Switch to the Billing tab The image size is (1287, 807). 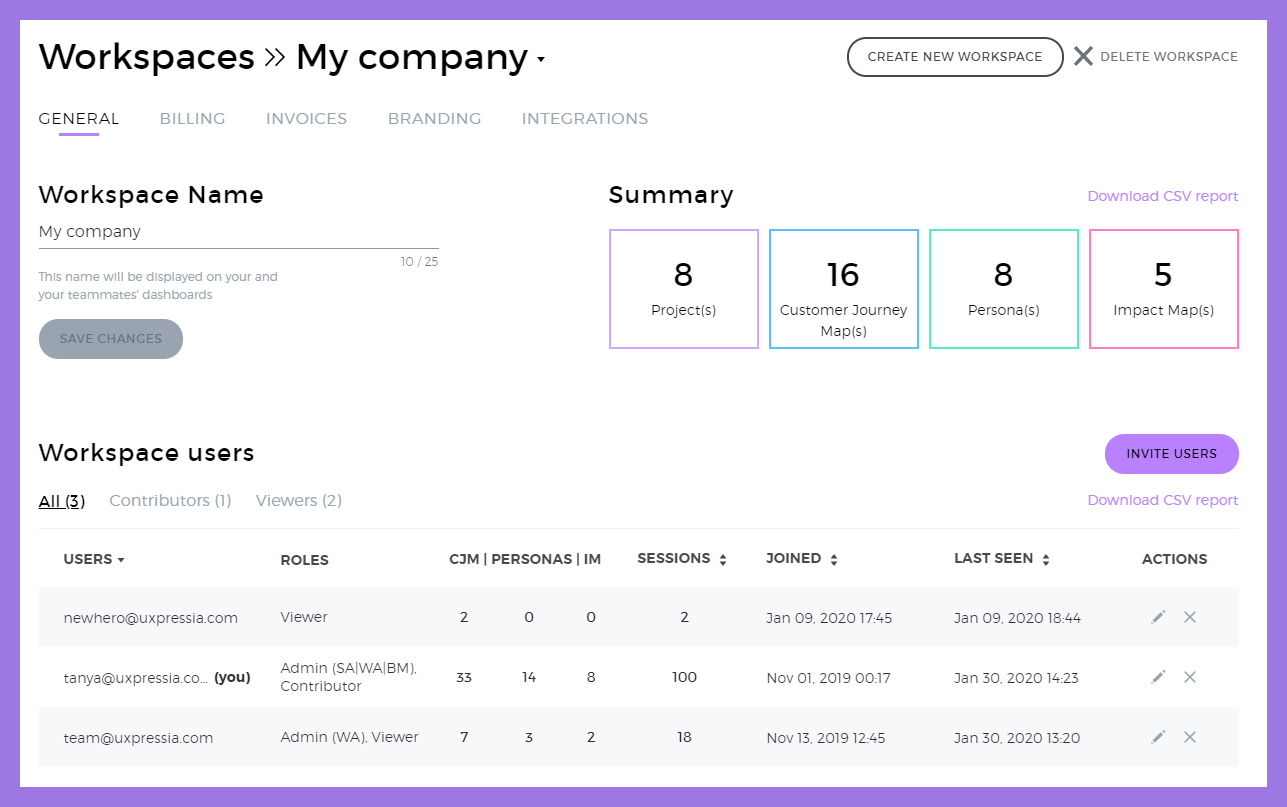(192, 119)
